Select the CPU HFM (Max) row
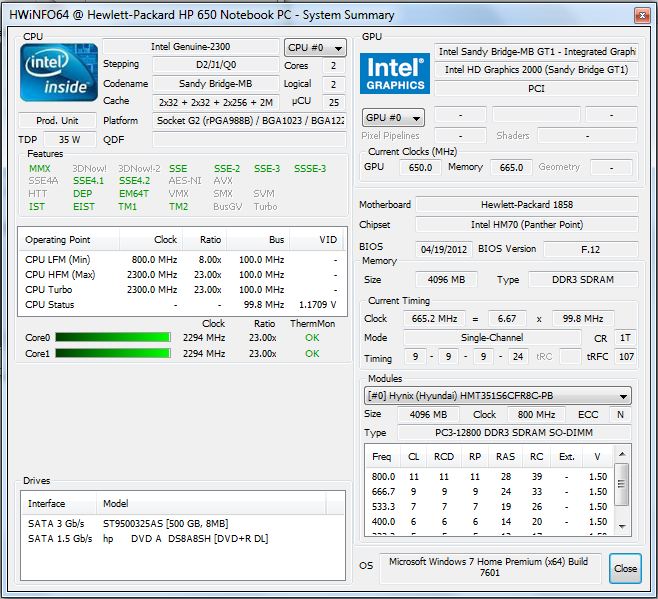This screenshot has height=599, width=658. point(182,275)
